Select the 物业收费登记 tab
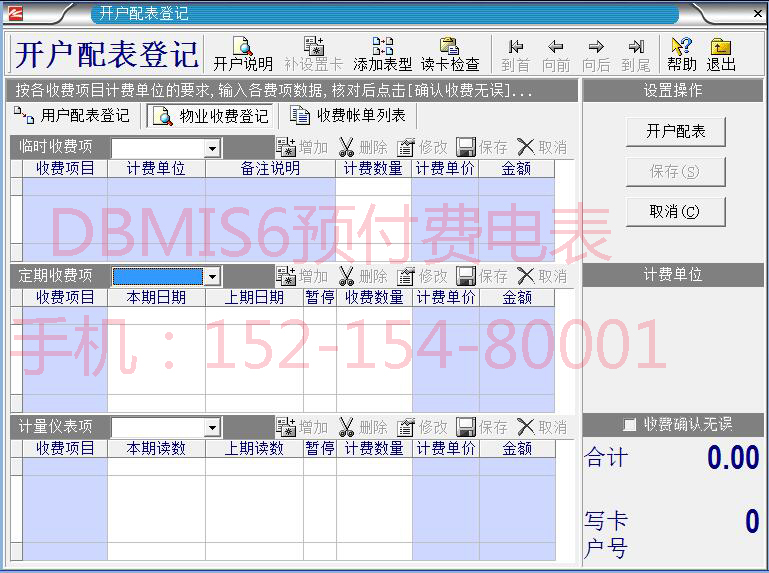The image size is (769, 573). tap(212, 116)
